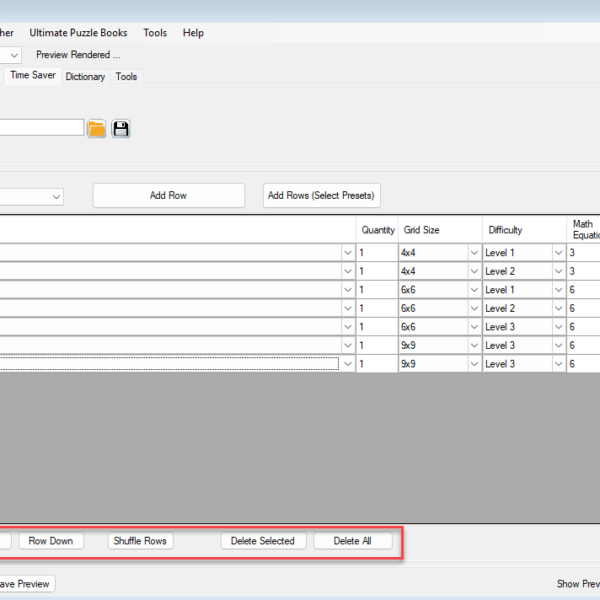Click the Quantity field in first row
Screen dimensions: 600x600
pyautogui.click(x=376, y=253)
